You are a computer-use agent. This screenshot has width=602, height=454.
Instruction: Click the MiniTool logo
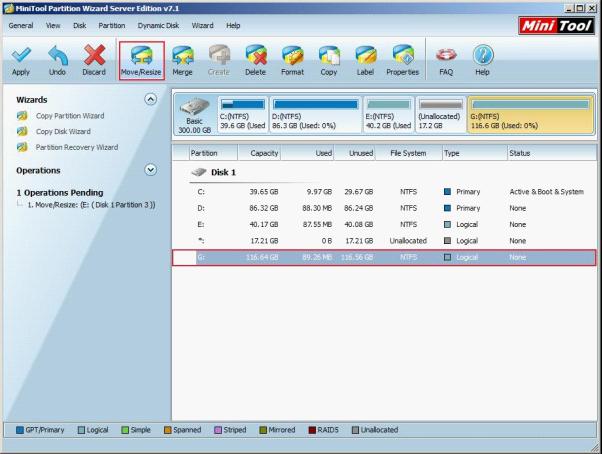[x=556, y=26]
